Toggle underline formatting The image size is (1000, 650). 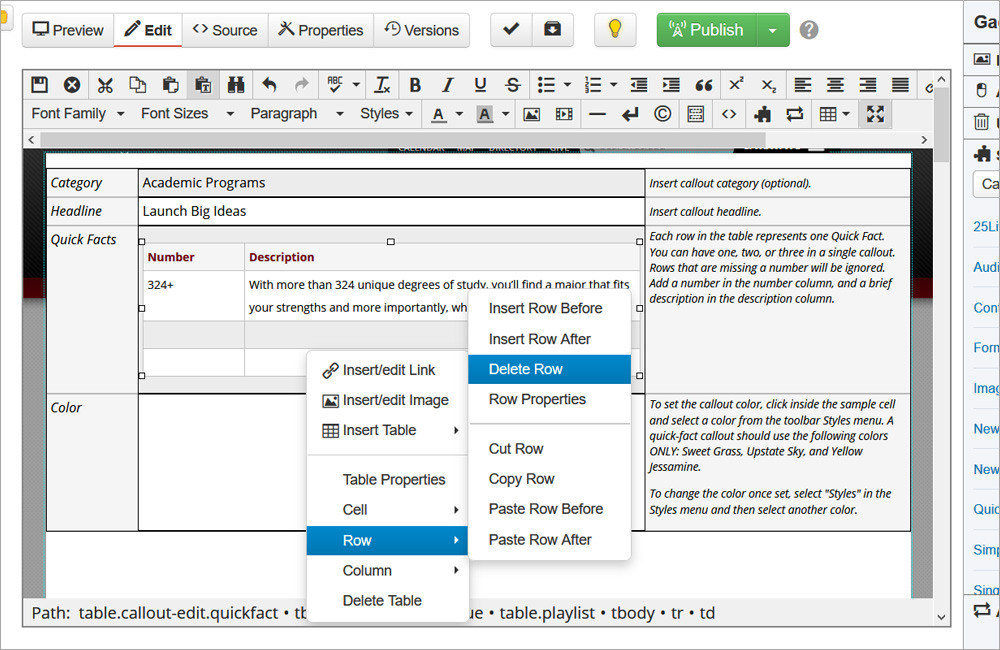tap(480, 85)
